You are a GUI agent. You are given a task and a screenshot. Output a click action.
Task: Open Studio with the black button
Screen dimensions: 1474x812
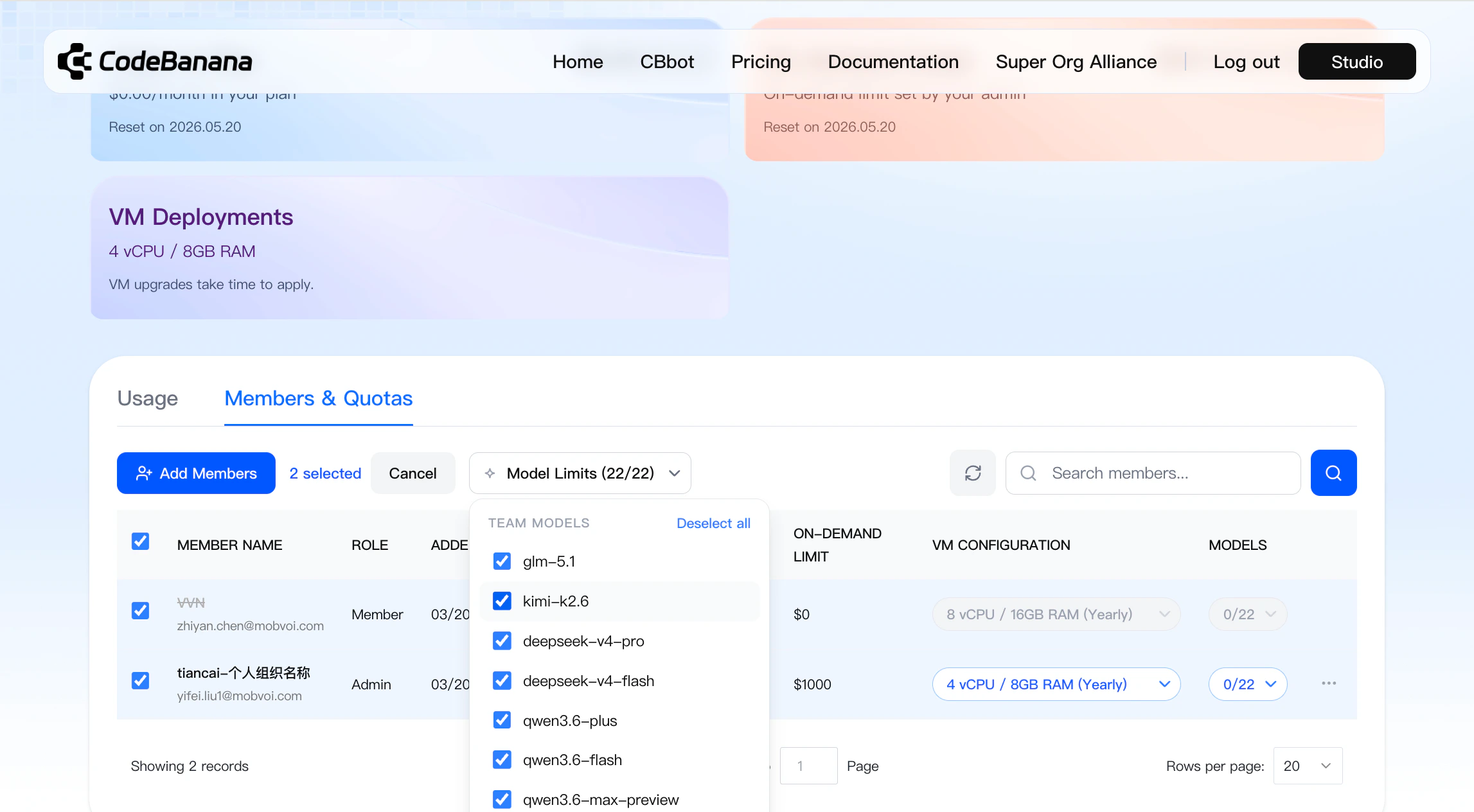click(x=1357, y=62)
